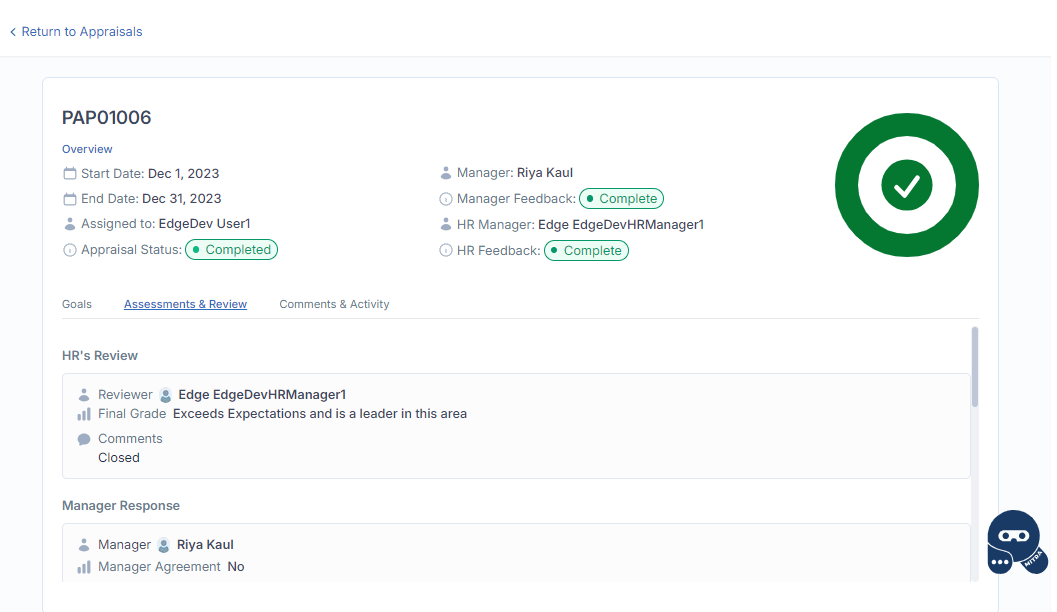Click the Manager Feedback info icon
This screenshot has height=612, width=1057.
446,199
